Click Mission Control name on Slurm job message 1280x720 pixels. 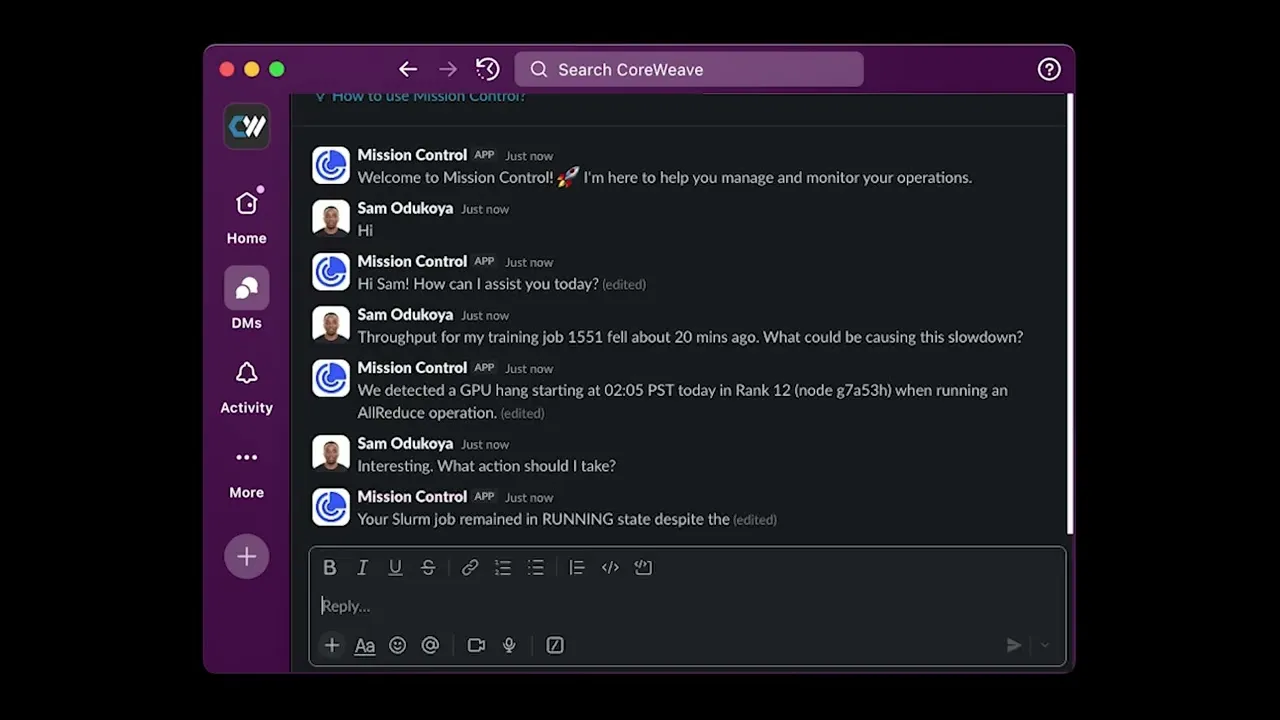[412, 496]
